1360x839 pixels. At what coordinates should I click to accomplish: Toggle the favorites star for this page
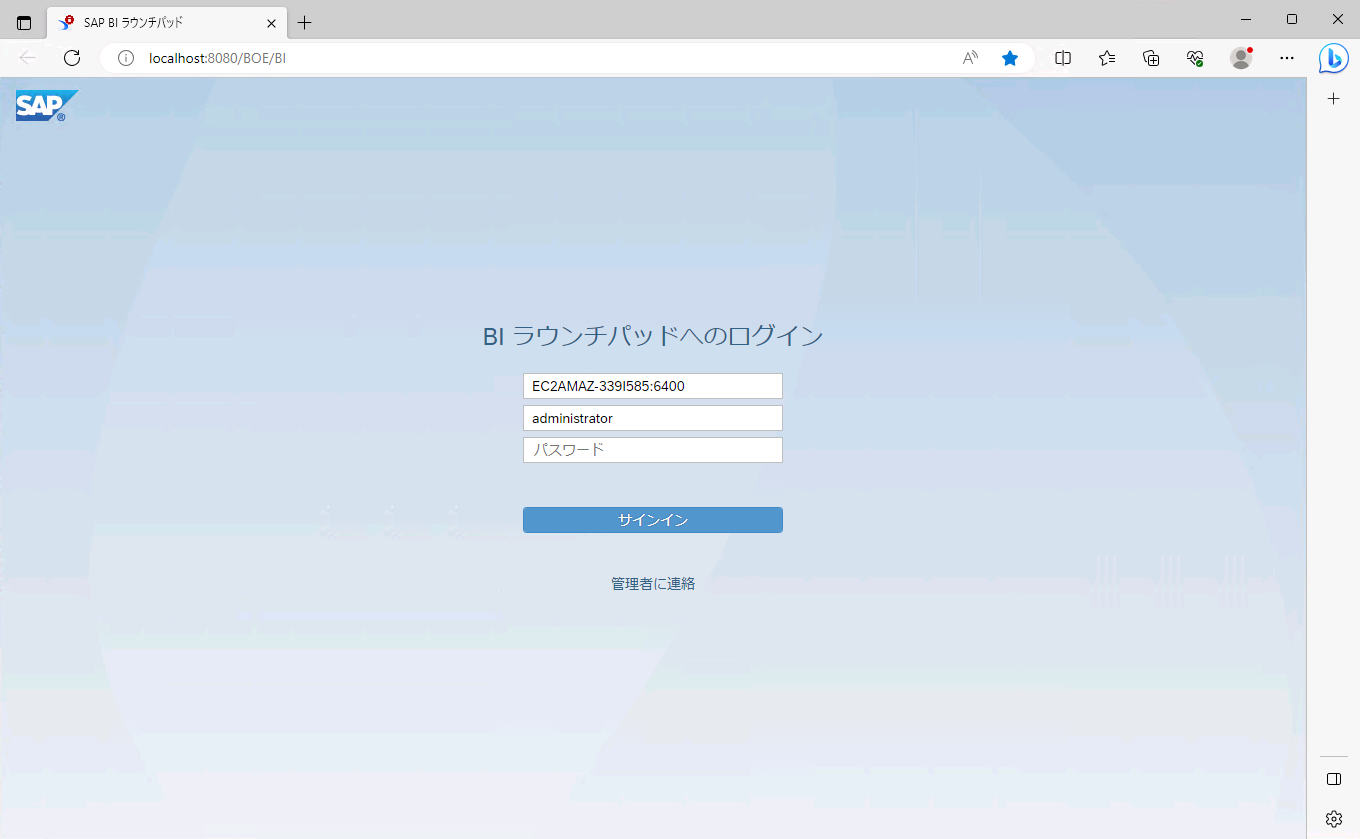1010,58
